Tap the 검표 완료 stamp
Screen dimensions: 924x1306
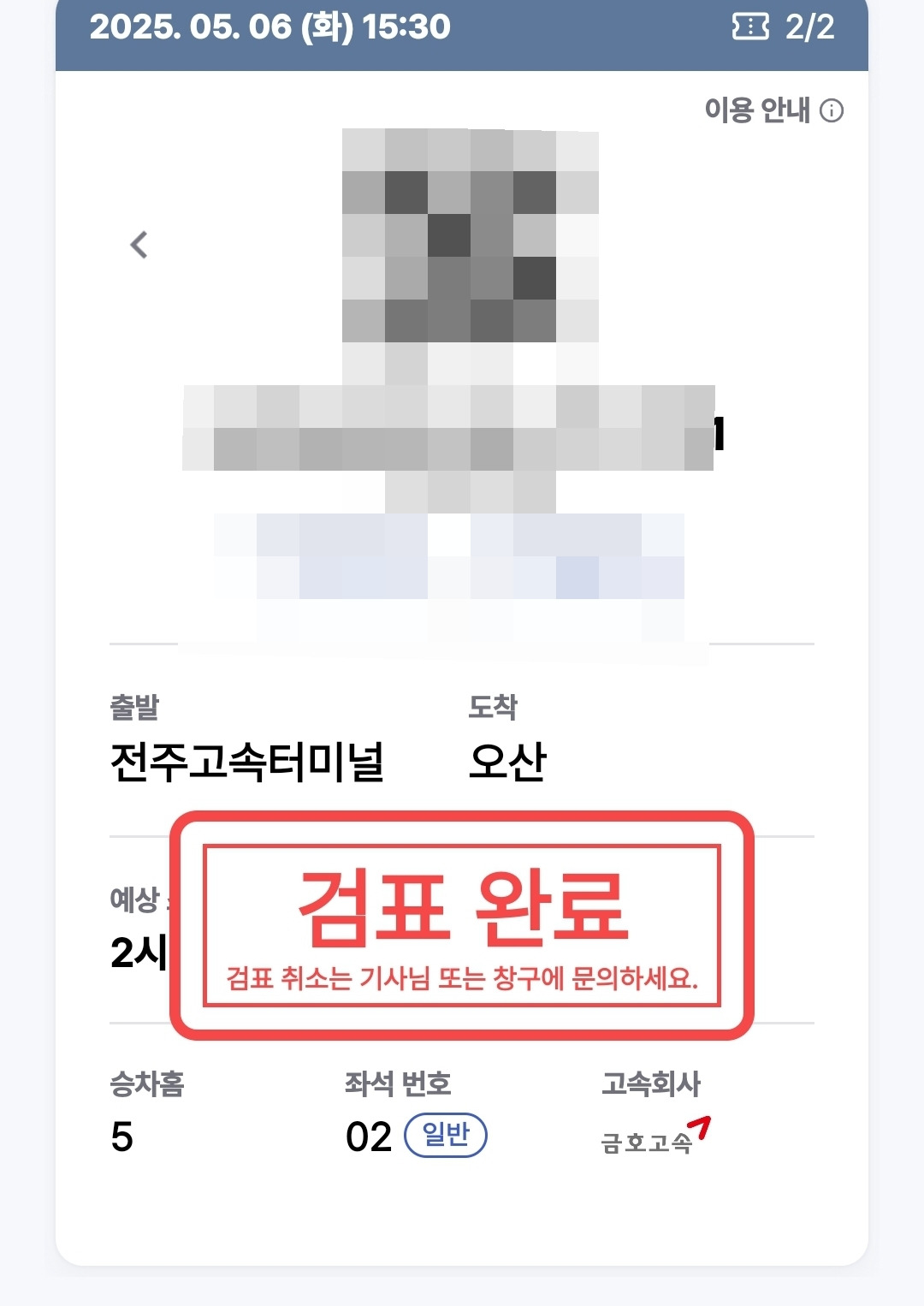click(462, 925)
